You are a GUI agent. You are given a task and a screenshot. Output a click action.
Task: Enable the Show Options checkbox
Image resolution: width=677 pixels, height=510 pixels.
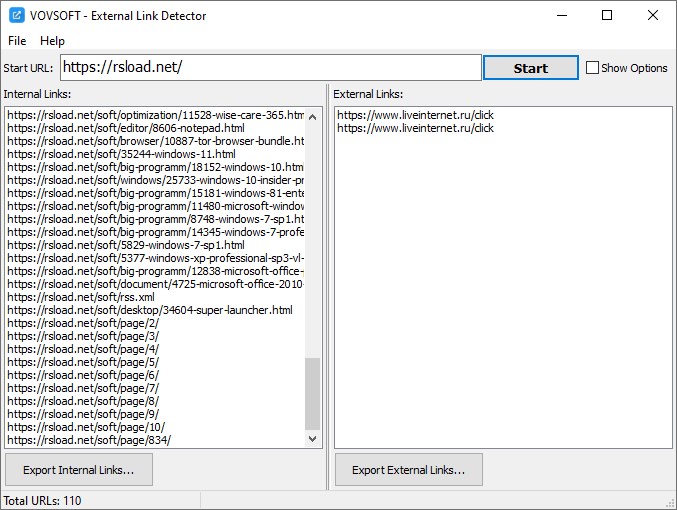pos(592,68)
